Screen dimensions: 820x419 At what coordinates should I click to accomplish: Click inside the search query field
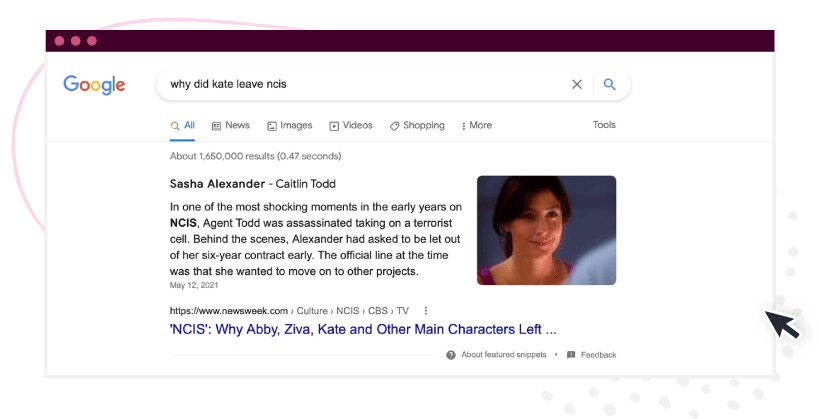point(366,84)
